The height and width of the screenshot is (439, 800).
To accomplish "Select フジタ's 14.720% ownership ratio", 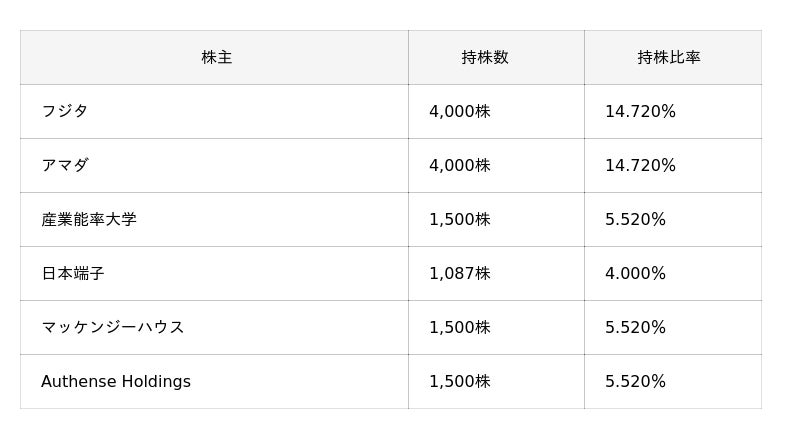I will (640, 112).
